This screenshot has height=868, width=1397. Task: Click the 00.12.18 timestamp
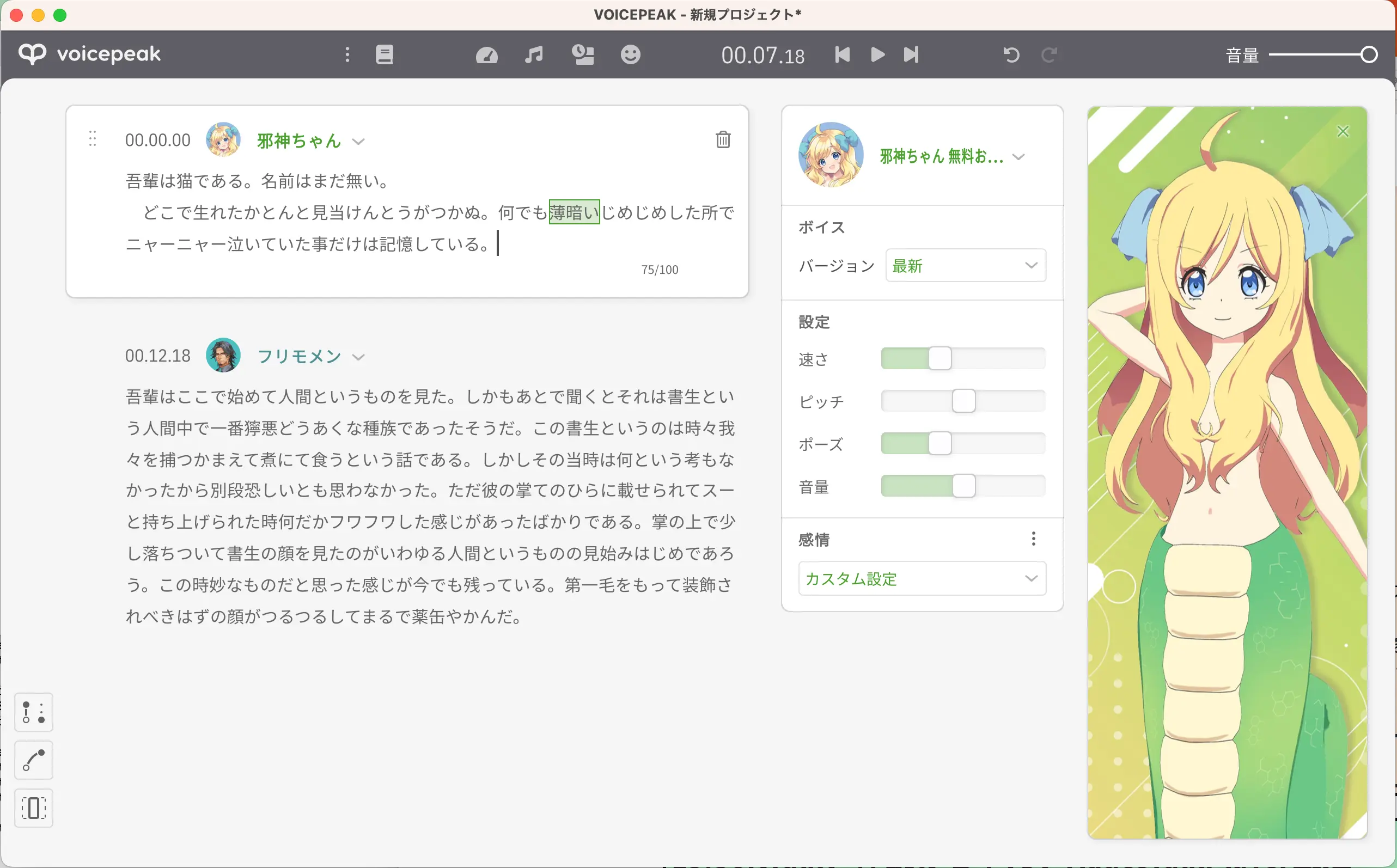158,356
